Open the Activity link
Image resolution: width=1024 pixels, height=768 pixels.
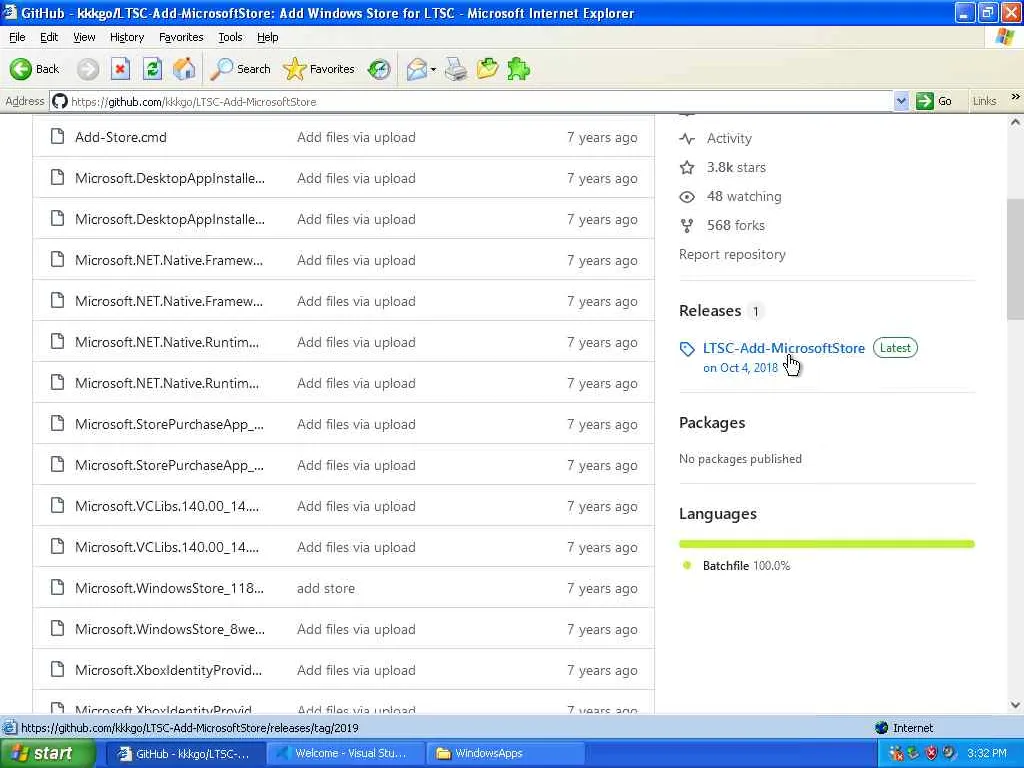point(729,138)
